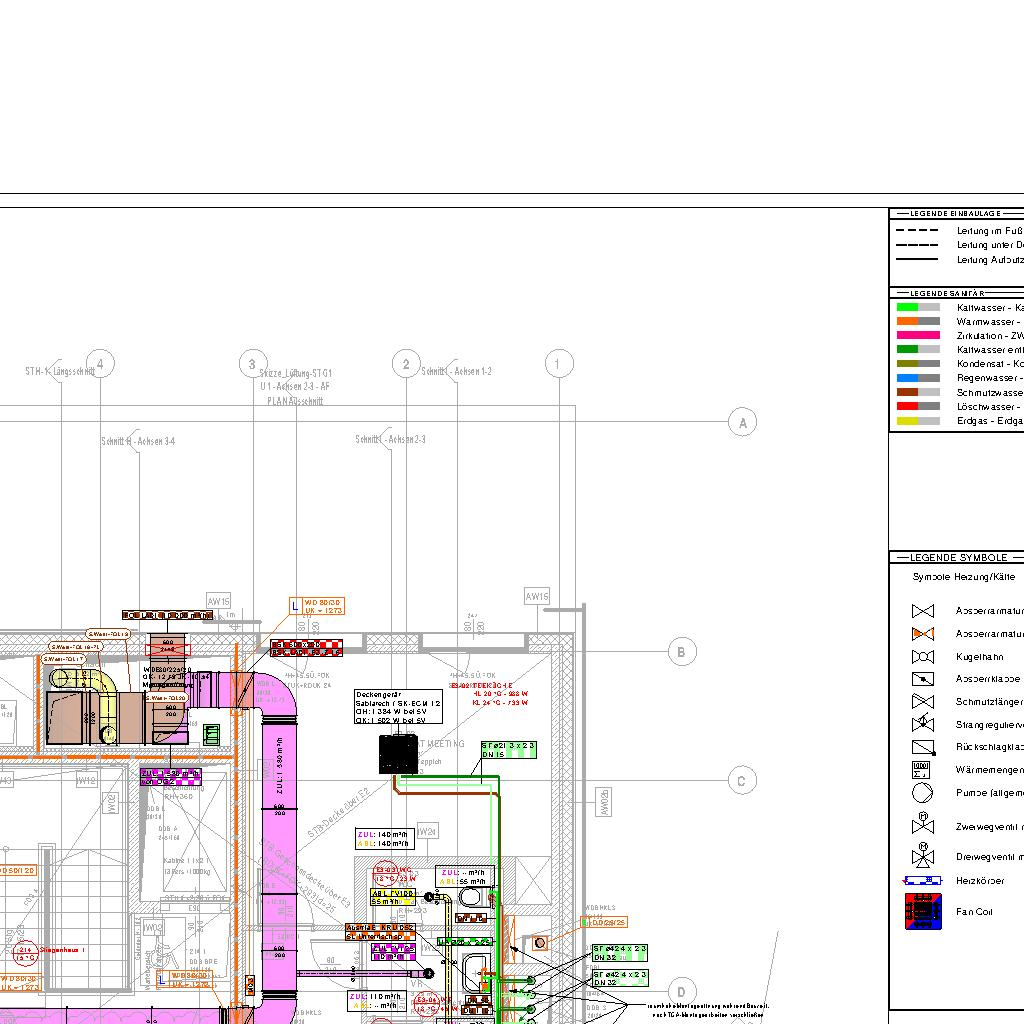This screenshot has height=1024, width=1024.
Task: Pick the Erdgas yellow color swatch
Action: (x=908, y=421)
